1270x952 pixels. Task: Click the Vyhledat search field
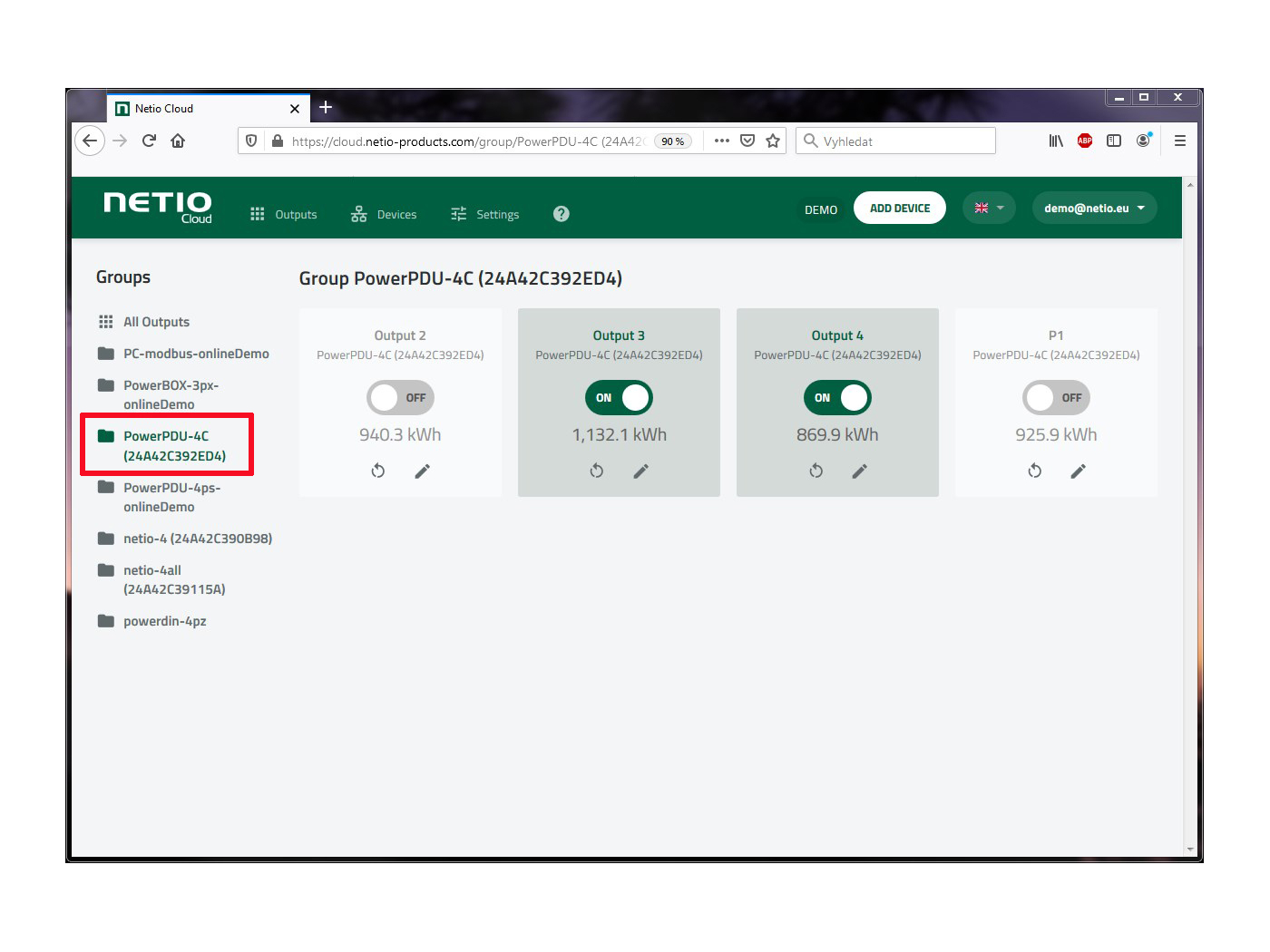pyautogui.click(x=895, y=141)
